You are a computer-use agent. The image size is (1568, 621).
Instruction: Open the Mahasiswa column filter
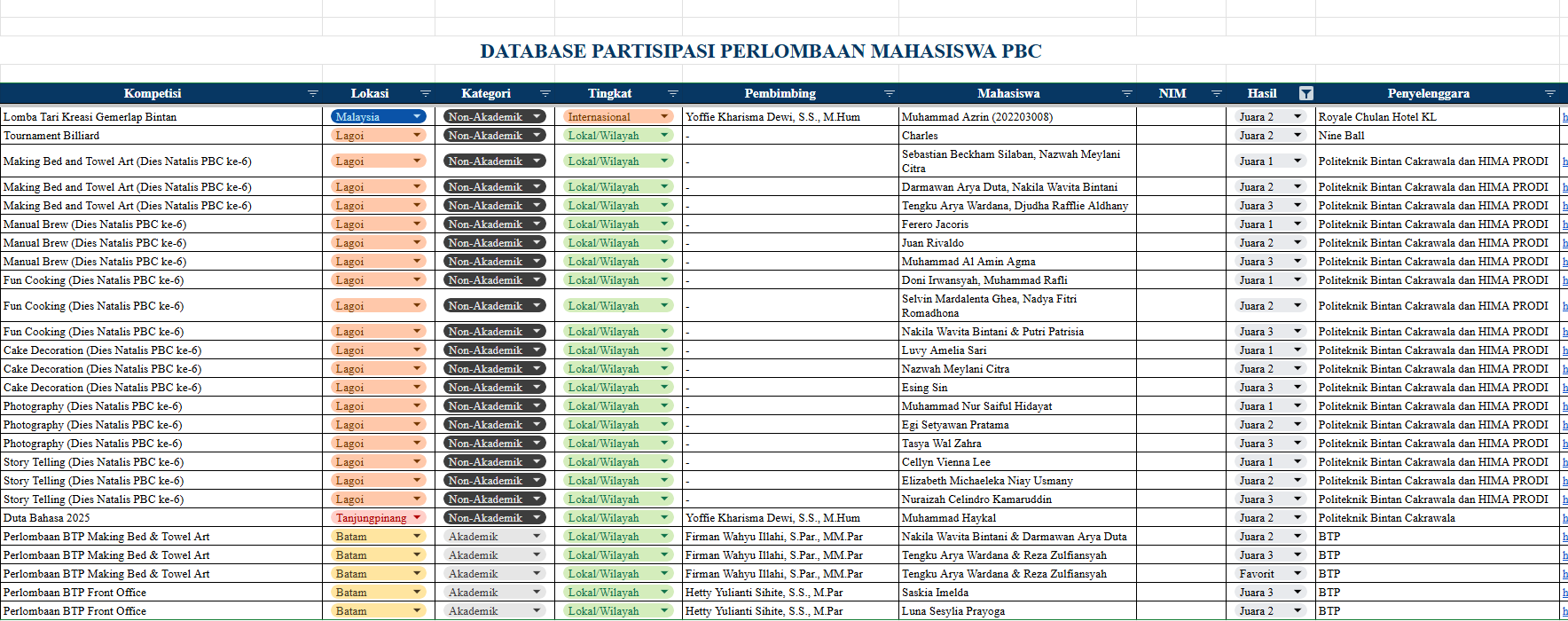(x=1126, y=94)
